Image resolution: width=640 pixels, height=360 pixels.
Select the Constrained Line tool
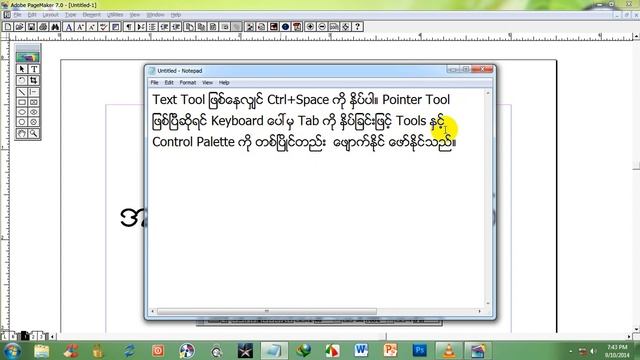(x=34, y=92)
